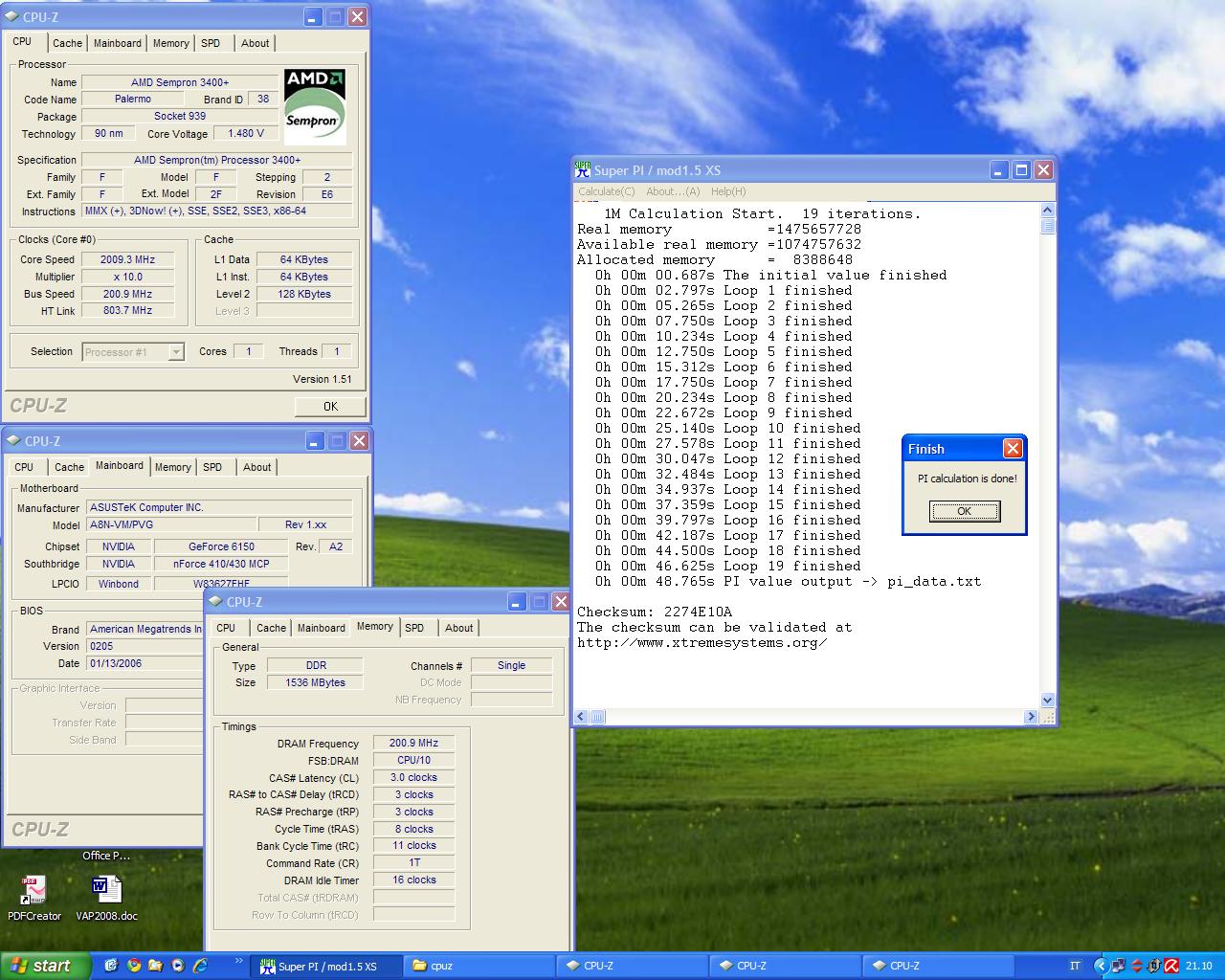This screenshot has width=1225, height=980.
Task: Open the About...(A) menu in Super PI
Action: 673,191
